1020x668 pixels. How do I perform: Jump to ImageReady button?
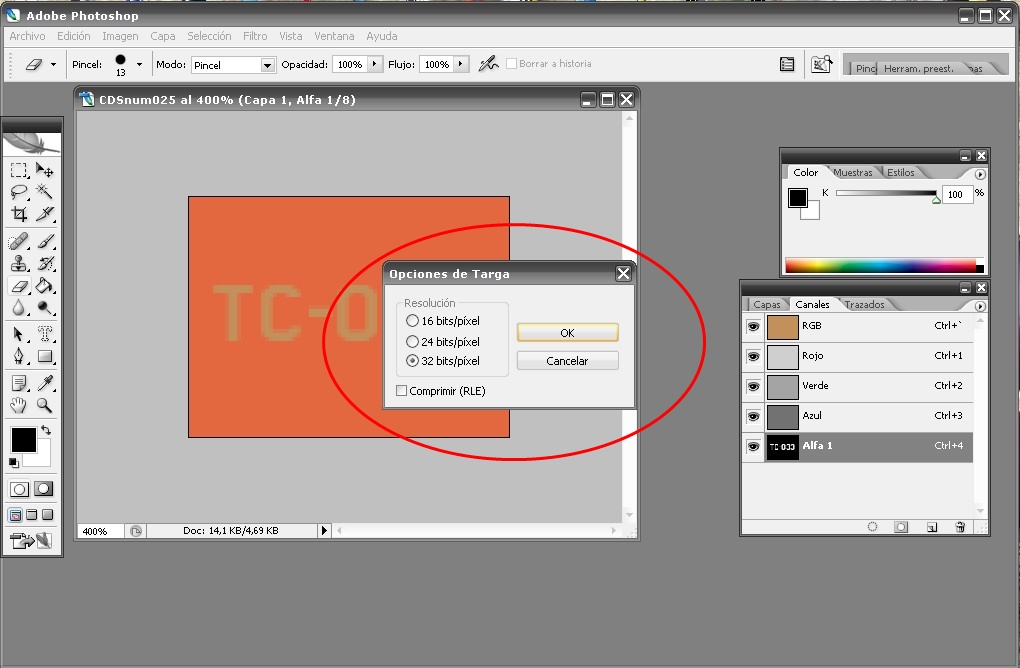(x=31, y=541)
